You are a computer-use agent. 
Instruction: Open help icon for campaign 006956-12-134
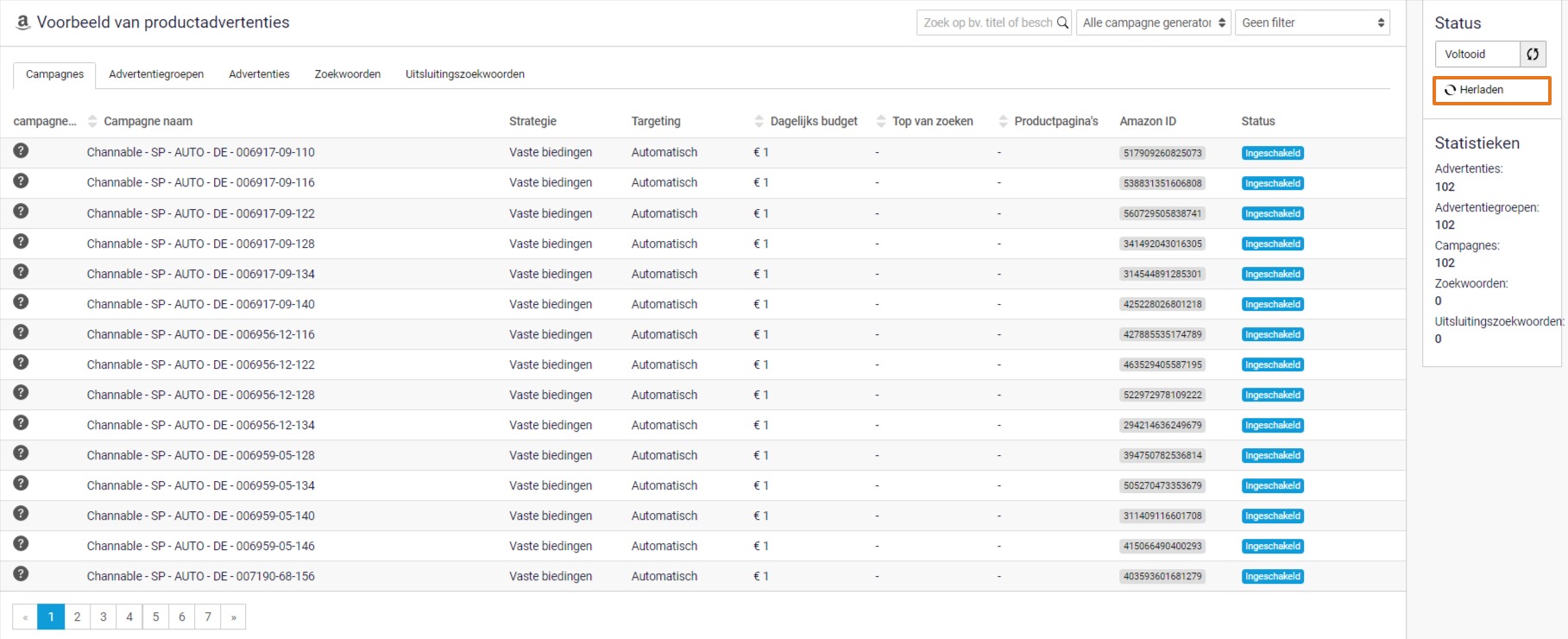[21, 422]
